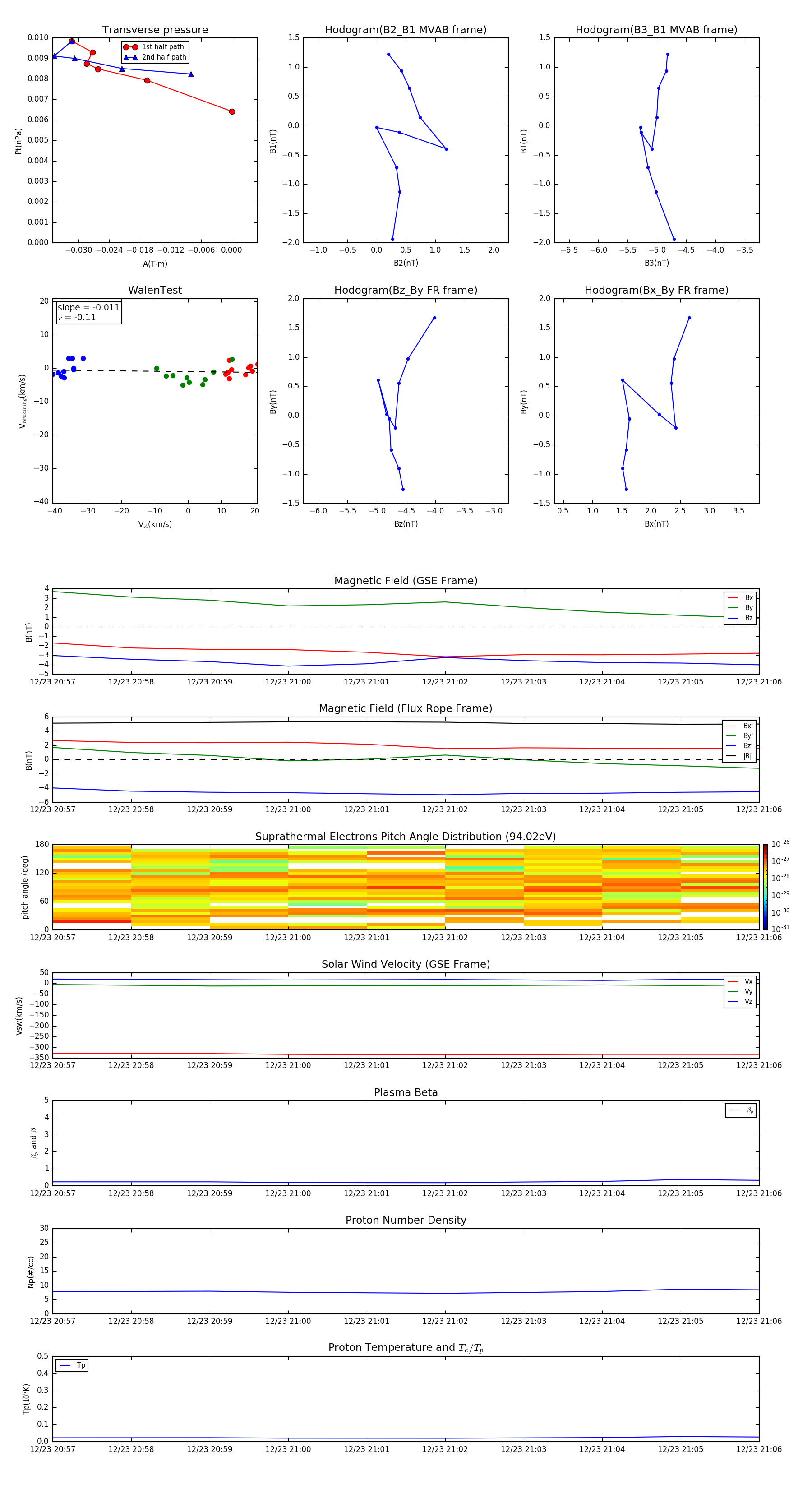Image resolution: width=812 pixels, height=1489 pixels.
Task: Click the "A(T·m)" x-axis label
Action: tap(155, 264)
